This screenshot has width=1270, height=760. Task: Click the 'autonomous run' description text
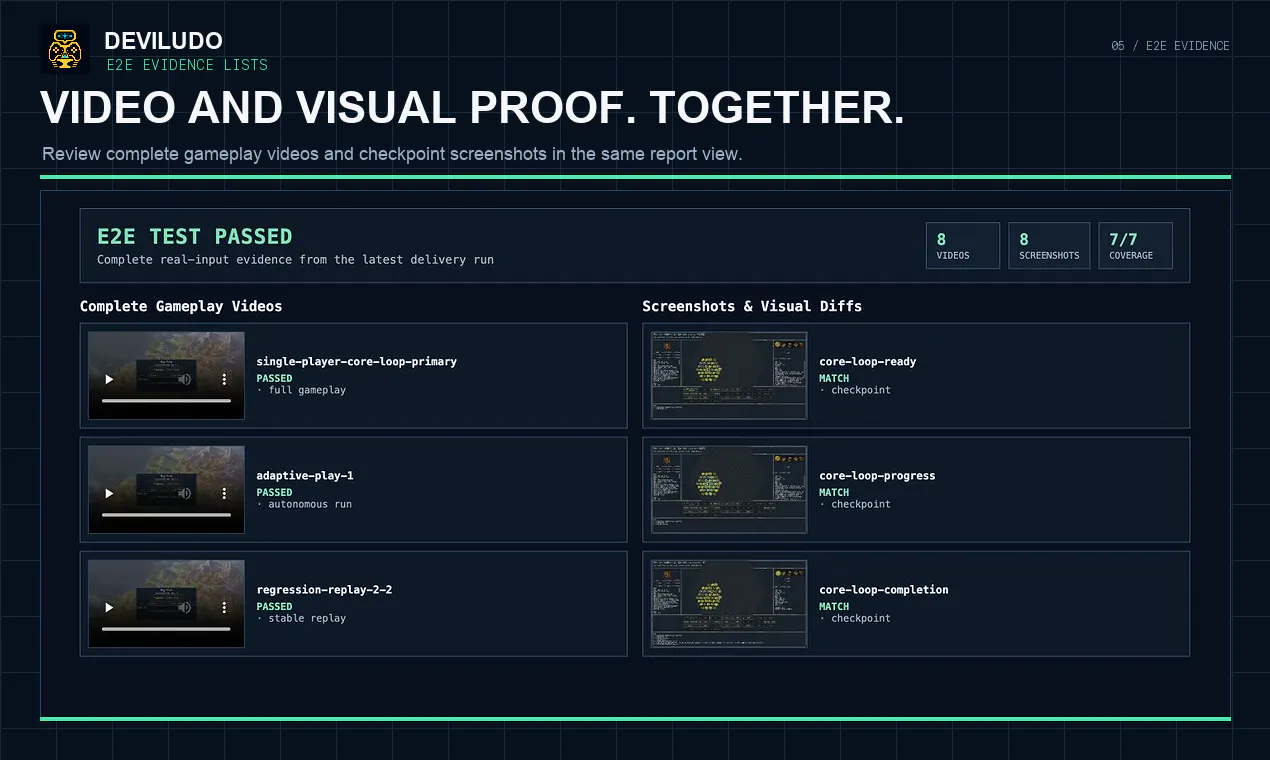tap(310, 504)
